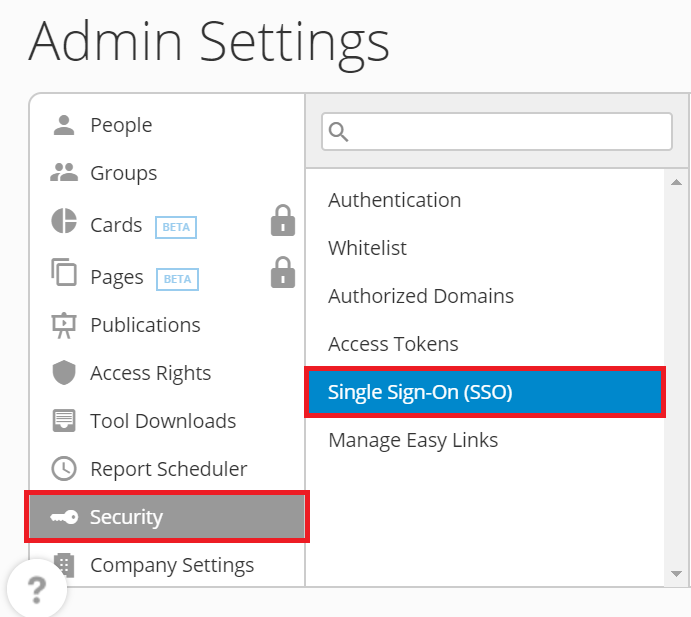Viewport: 691px width, 617px height.
Task: Click the Report Scheduler clock icon
Action: 64,469
